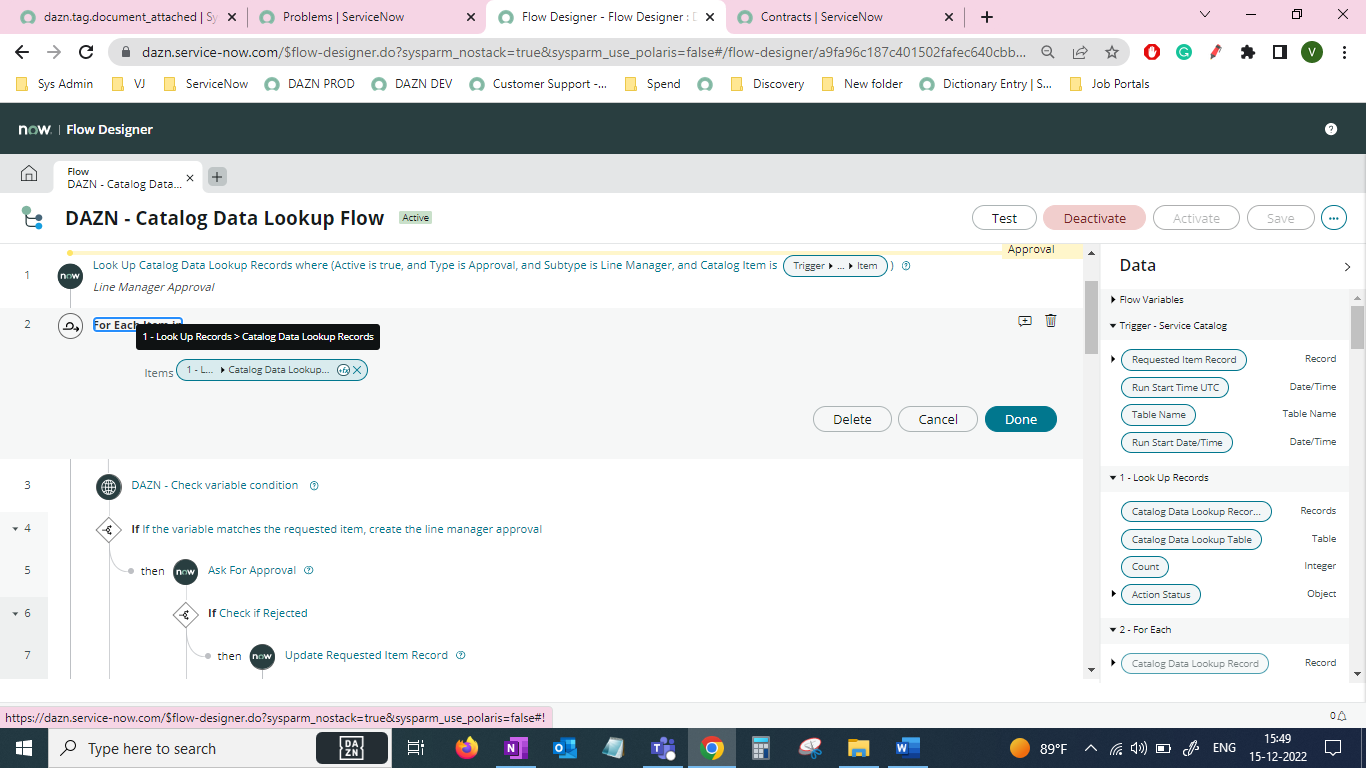Open the Ask For Approval action link

pyautogui.click(x=252, y=571)
